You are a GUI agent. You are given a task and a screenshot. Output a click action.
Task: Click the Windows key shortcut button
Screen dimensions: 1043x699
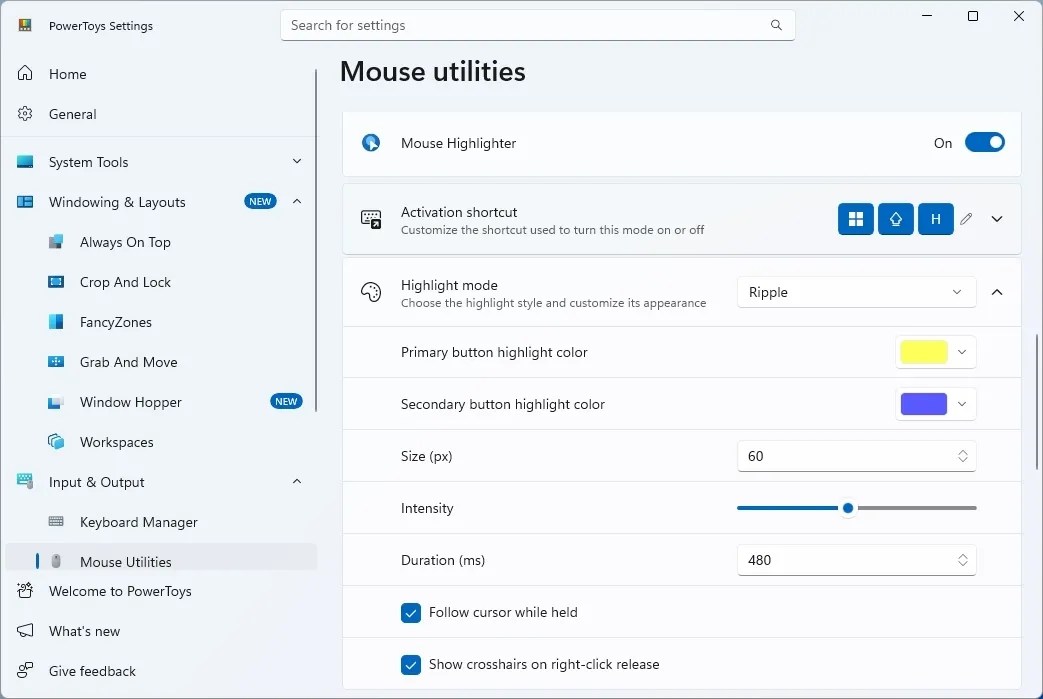click(855, 219)
